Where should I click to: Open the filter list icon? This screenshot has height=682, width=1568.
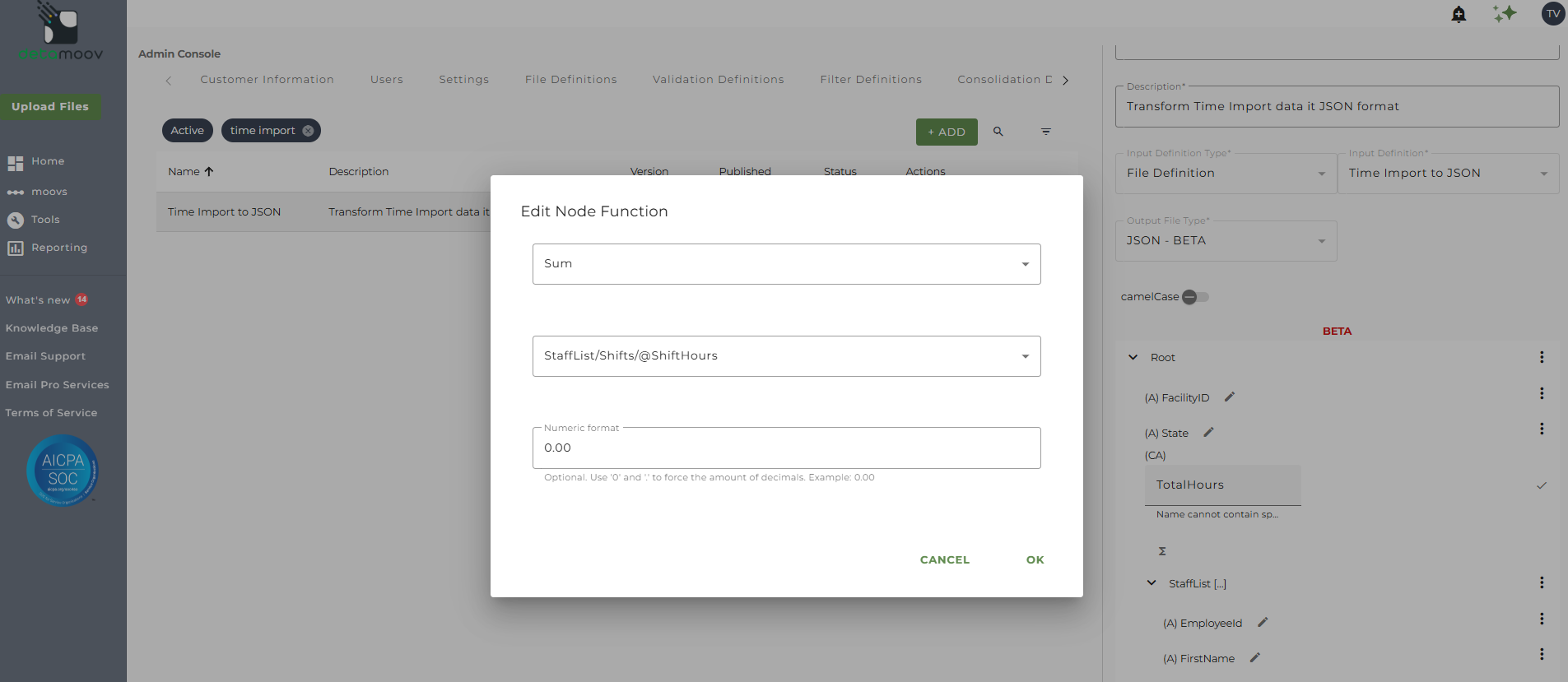1046,132
